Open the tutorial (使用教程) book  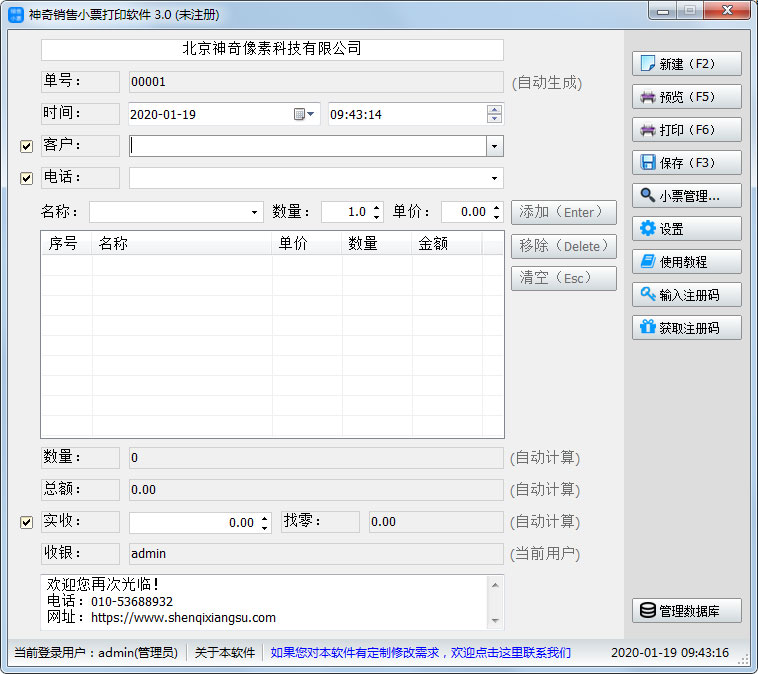click(648, 262)
